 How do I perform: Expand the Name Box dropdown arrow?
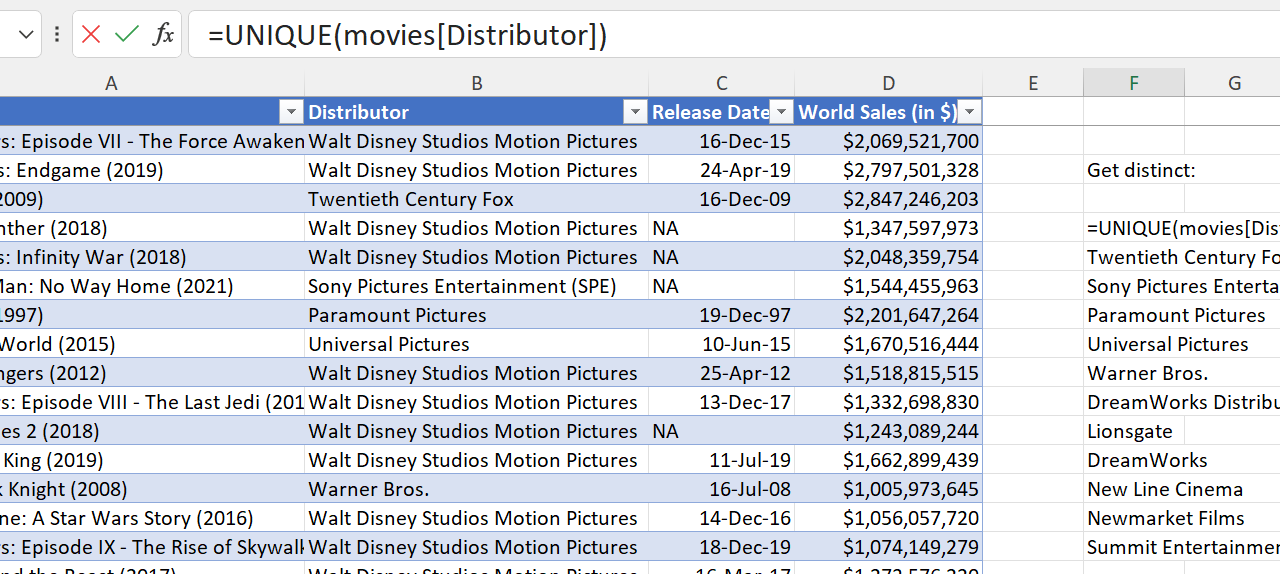pyautogui.click(x=26, y=35)
